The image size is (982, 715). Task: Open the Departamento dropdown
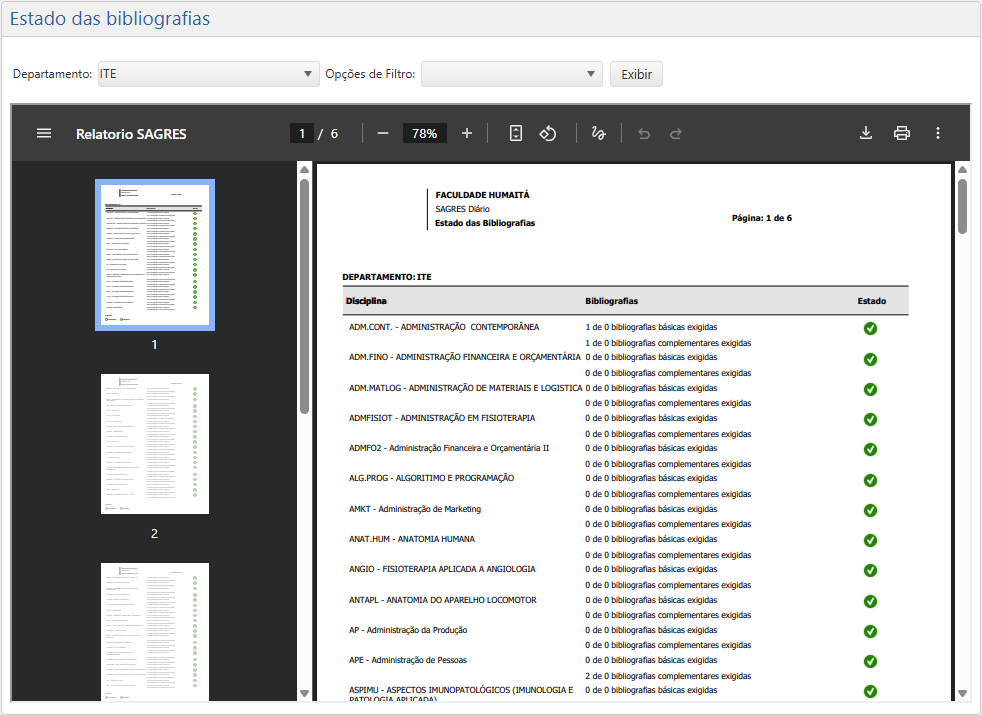(208, 74)
